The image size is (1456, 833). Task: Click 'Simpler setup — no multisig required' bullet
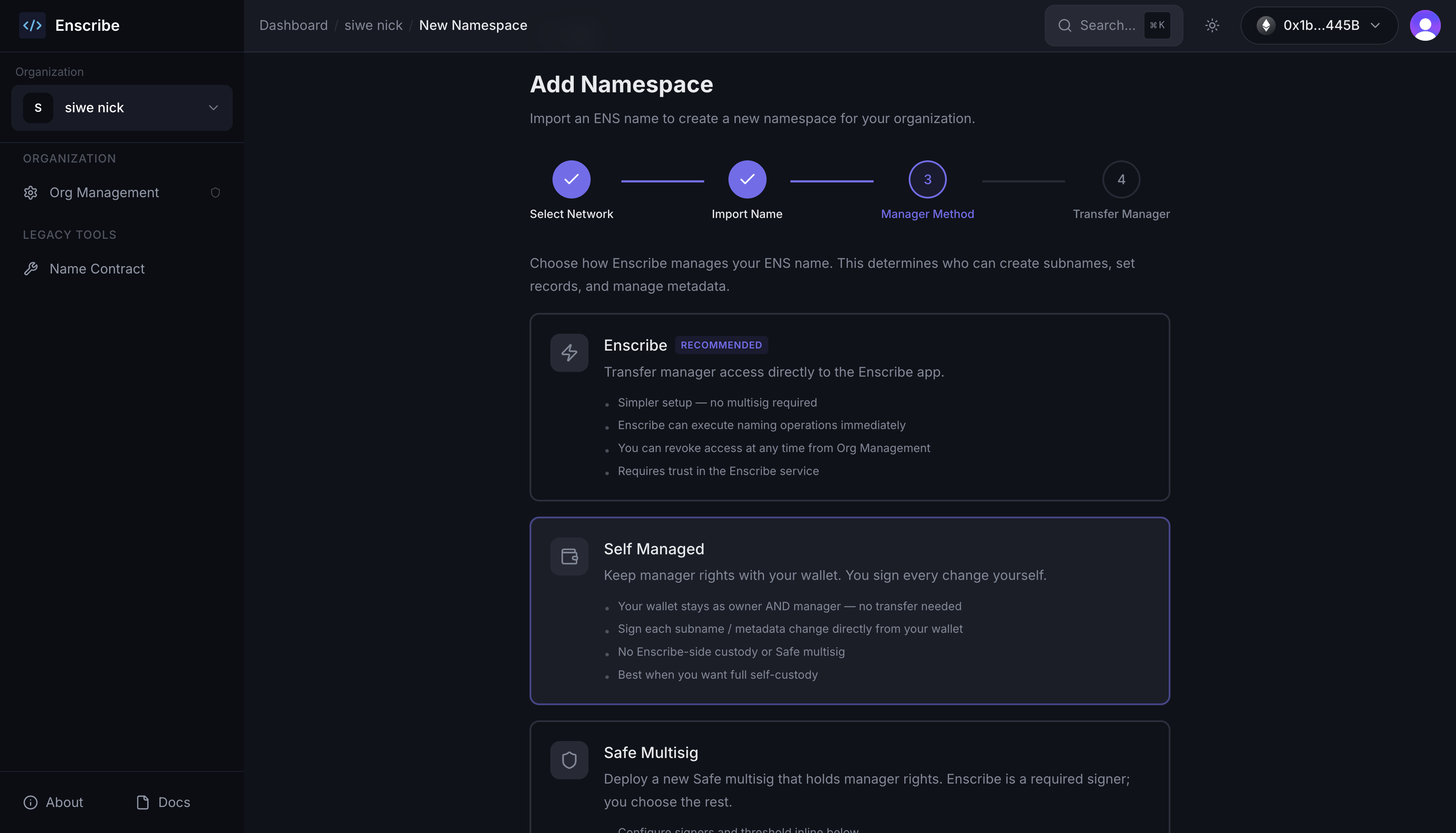click(x=717, y=402)
